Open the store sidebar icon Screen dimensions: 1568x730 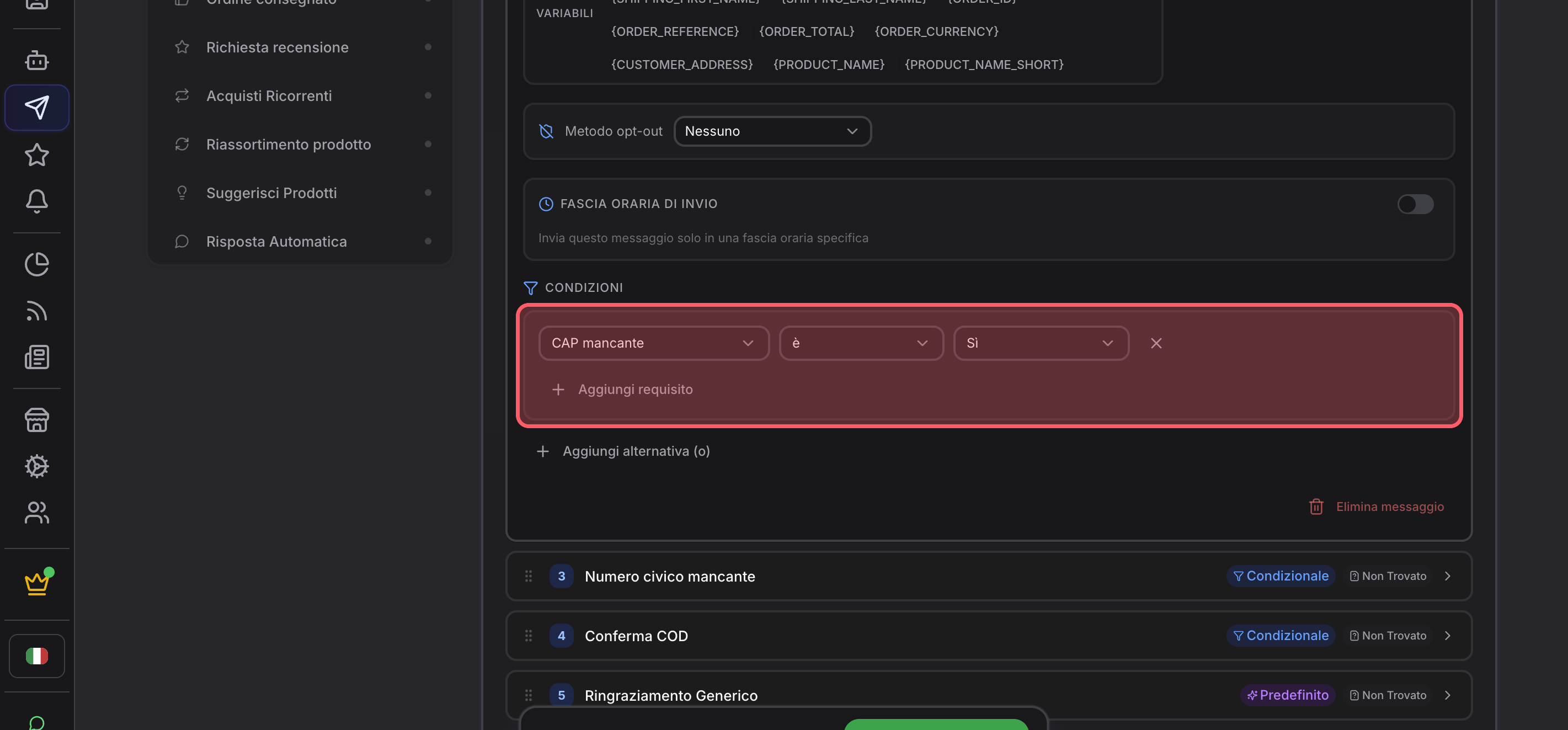(x=36, y=420)
